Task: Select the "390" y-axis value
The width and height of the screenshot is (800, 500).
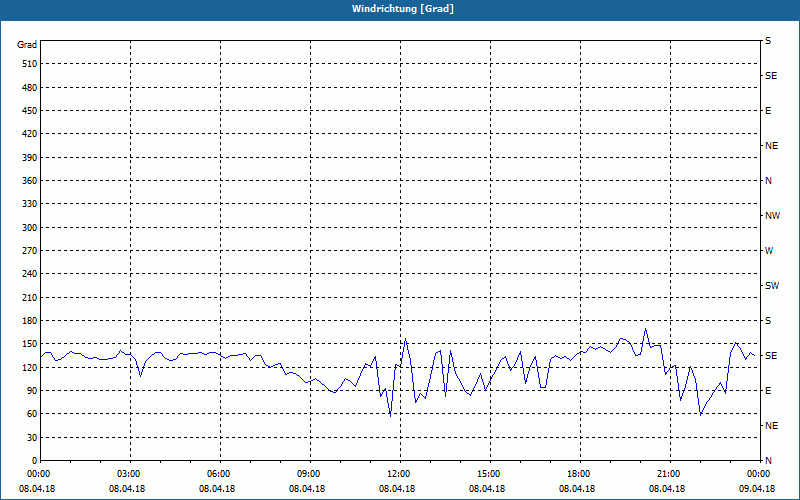Action: tap(30, 158)
